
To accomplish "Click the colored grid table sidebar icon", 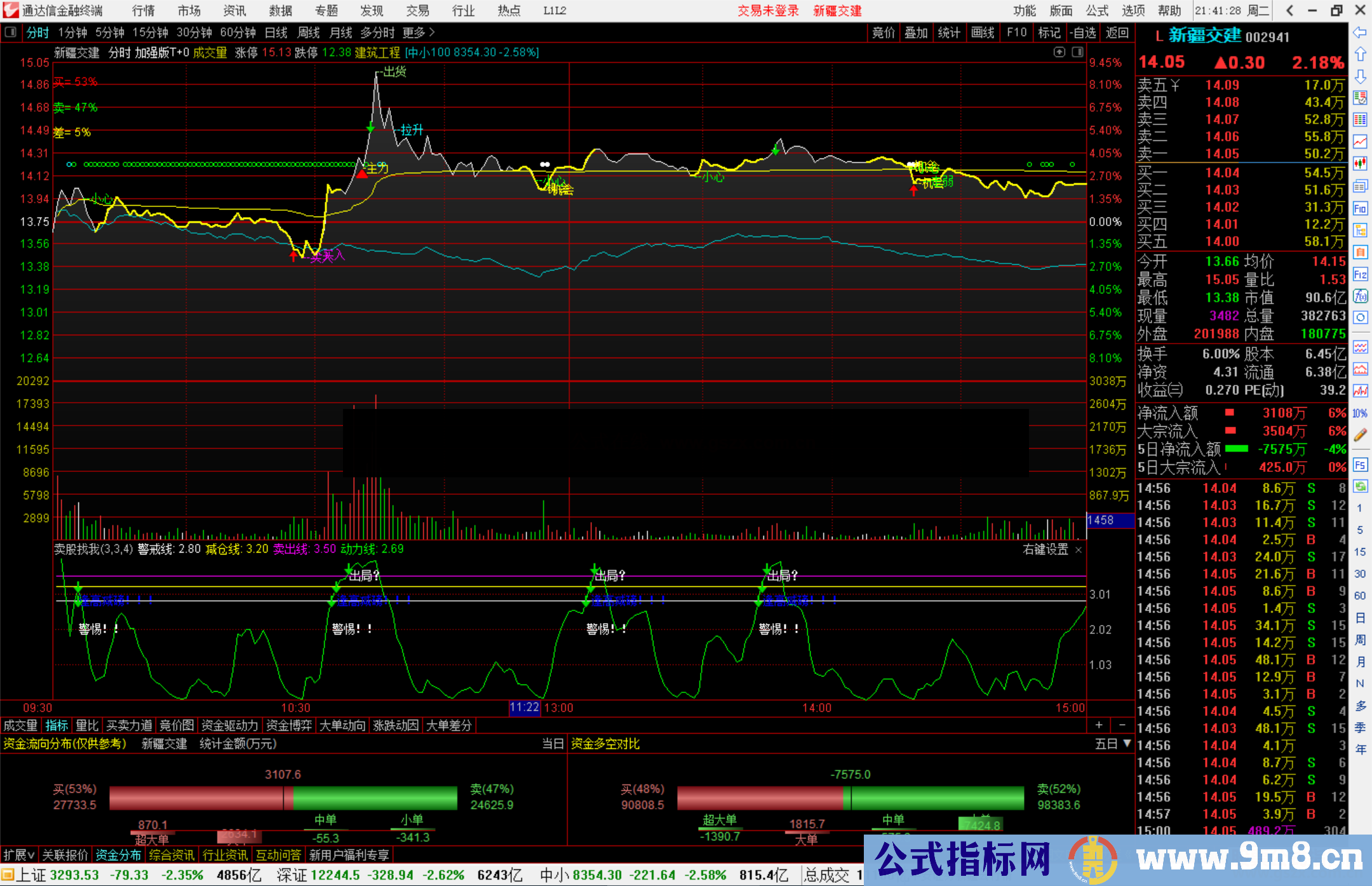I will [x=1360, y=119].
